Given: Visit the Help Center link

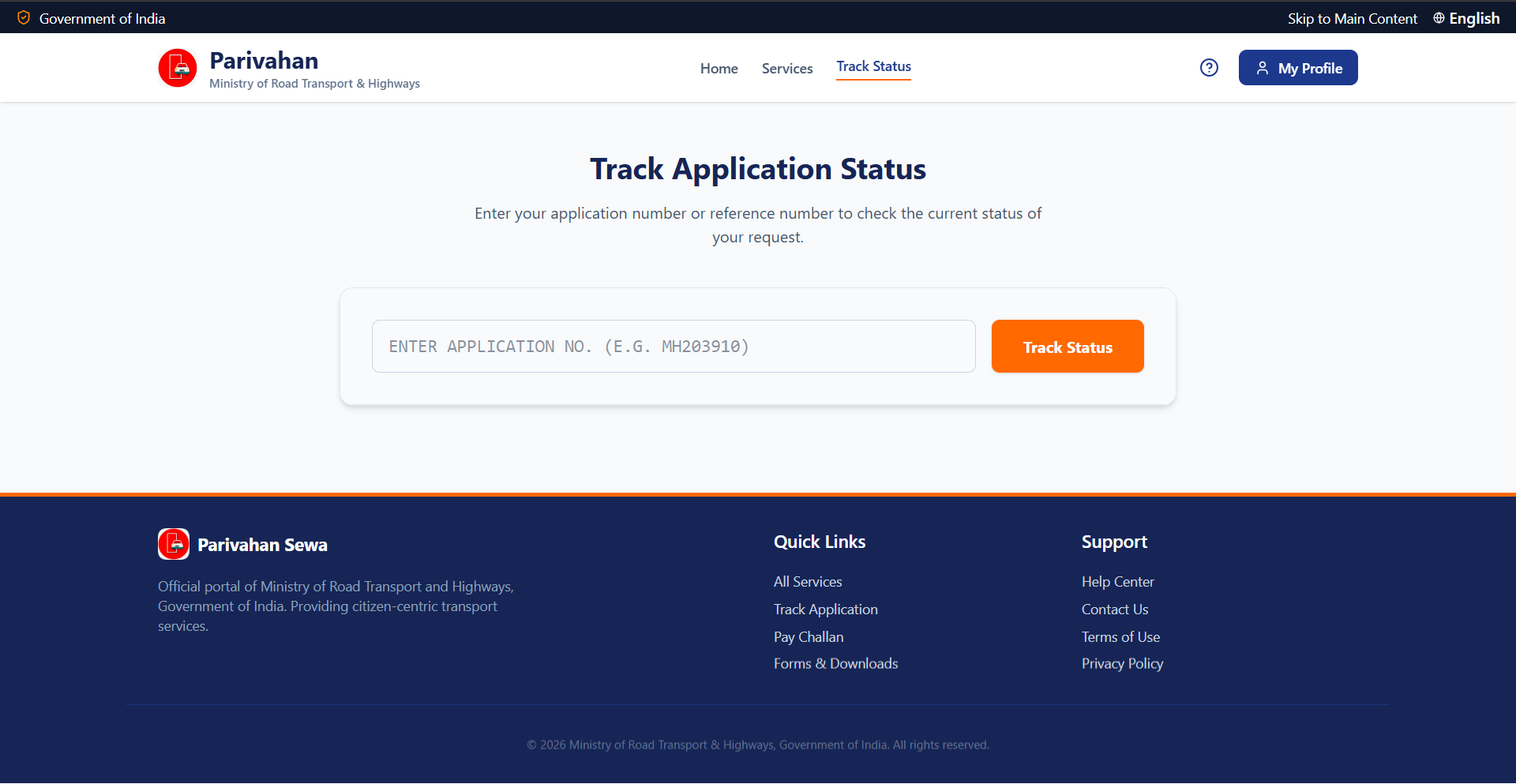Looking at the screenshot, I should [x=1118, y=582].
